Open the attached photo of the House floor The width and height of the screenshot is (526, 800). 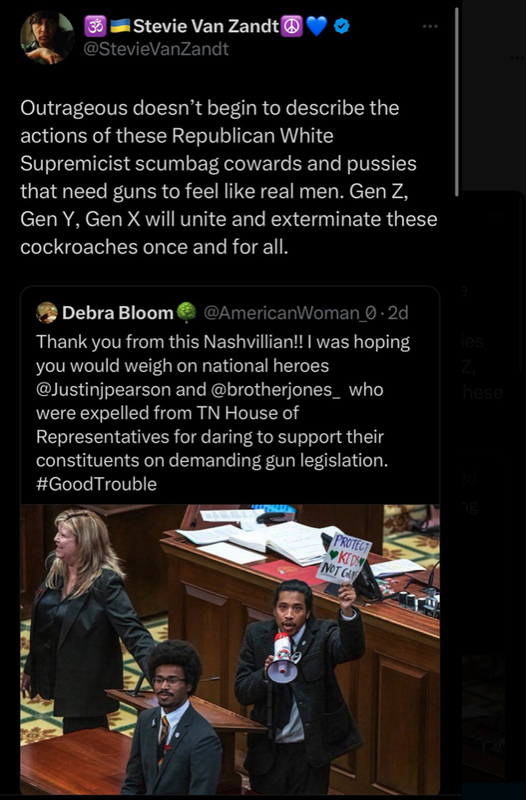click(x=230, y=649)
